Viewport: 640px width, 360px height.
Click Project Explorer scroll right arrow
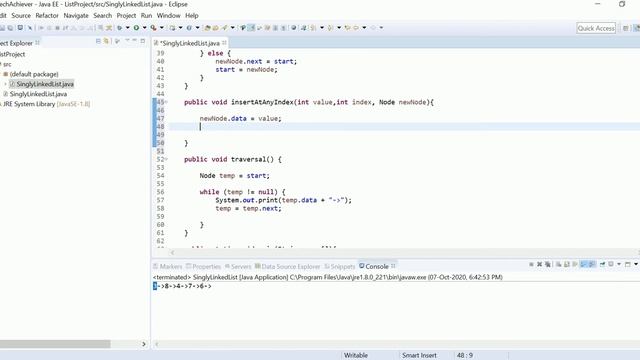coord(144,344)
